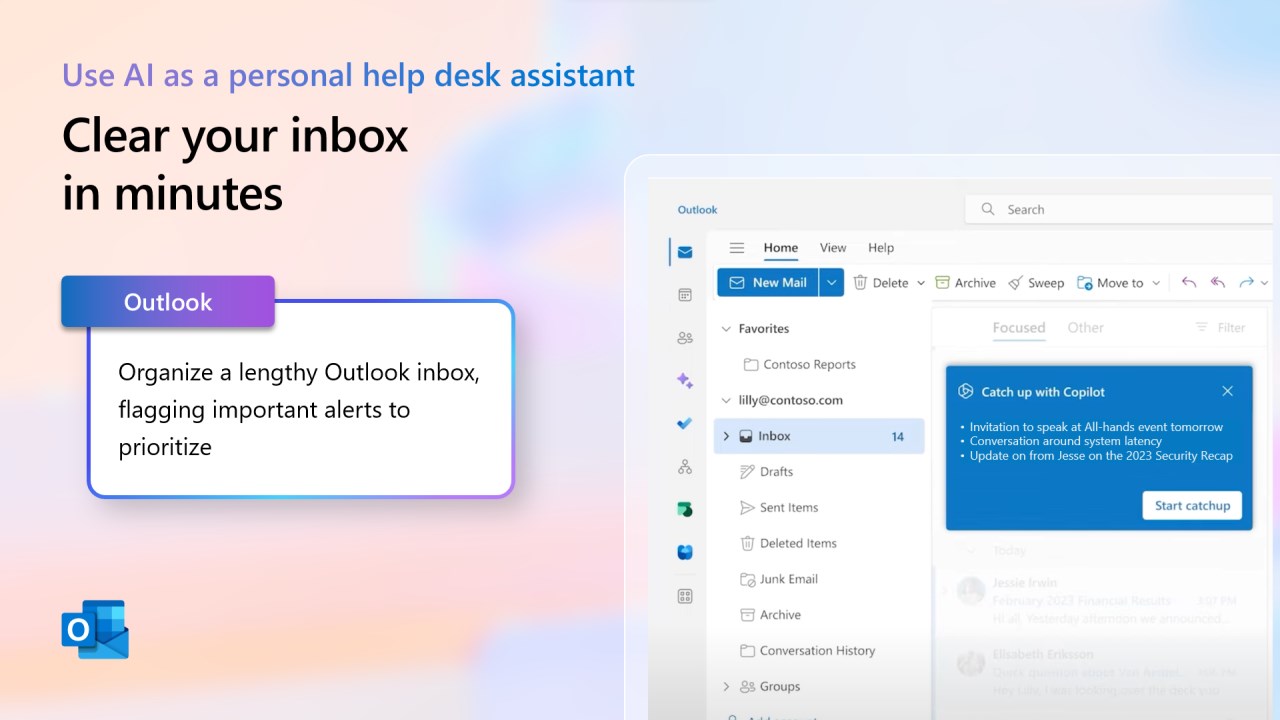Toggle the hamburger navigation pane icon
Viewport: 1280px width, 720px height.
(x=737, y=248)
